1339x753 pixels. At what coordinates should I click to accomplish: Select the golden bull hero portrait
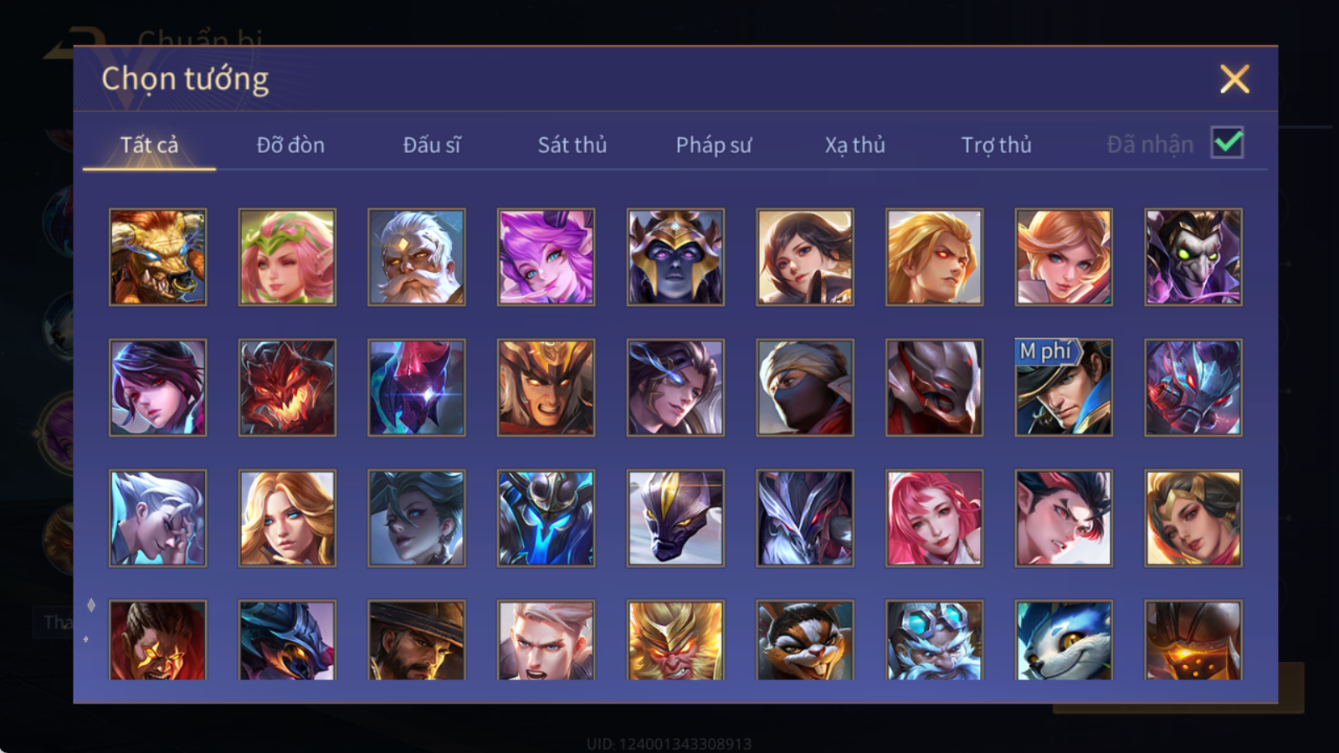click(x=158, y=257)
